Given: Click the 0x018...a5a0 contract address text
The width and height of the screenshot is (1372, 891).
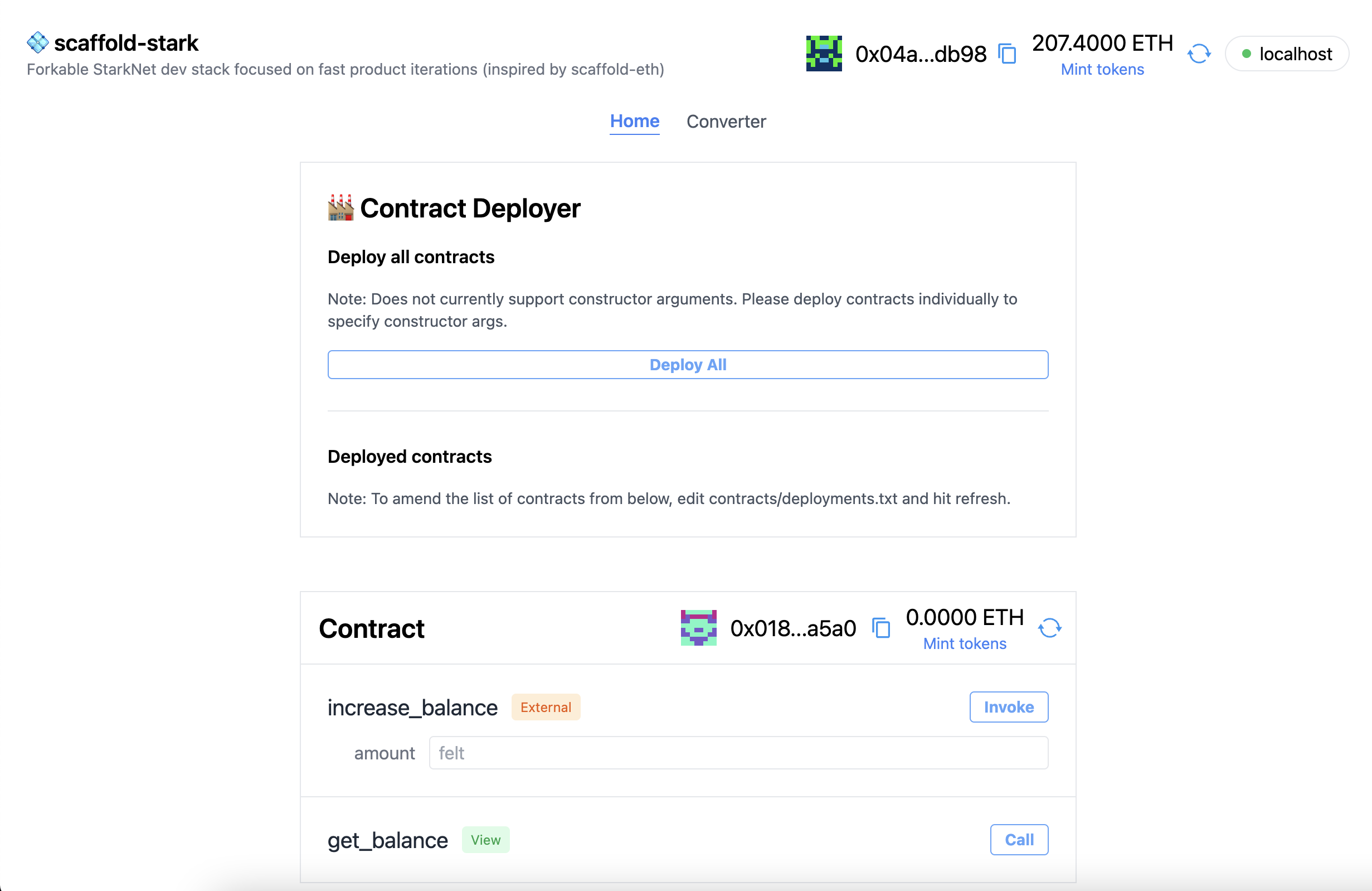Looking at the screenshot, I should coord(793,628).
